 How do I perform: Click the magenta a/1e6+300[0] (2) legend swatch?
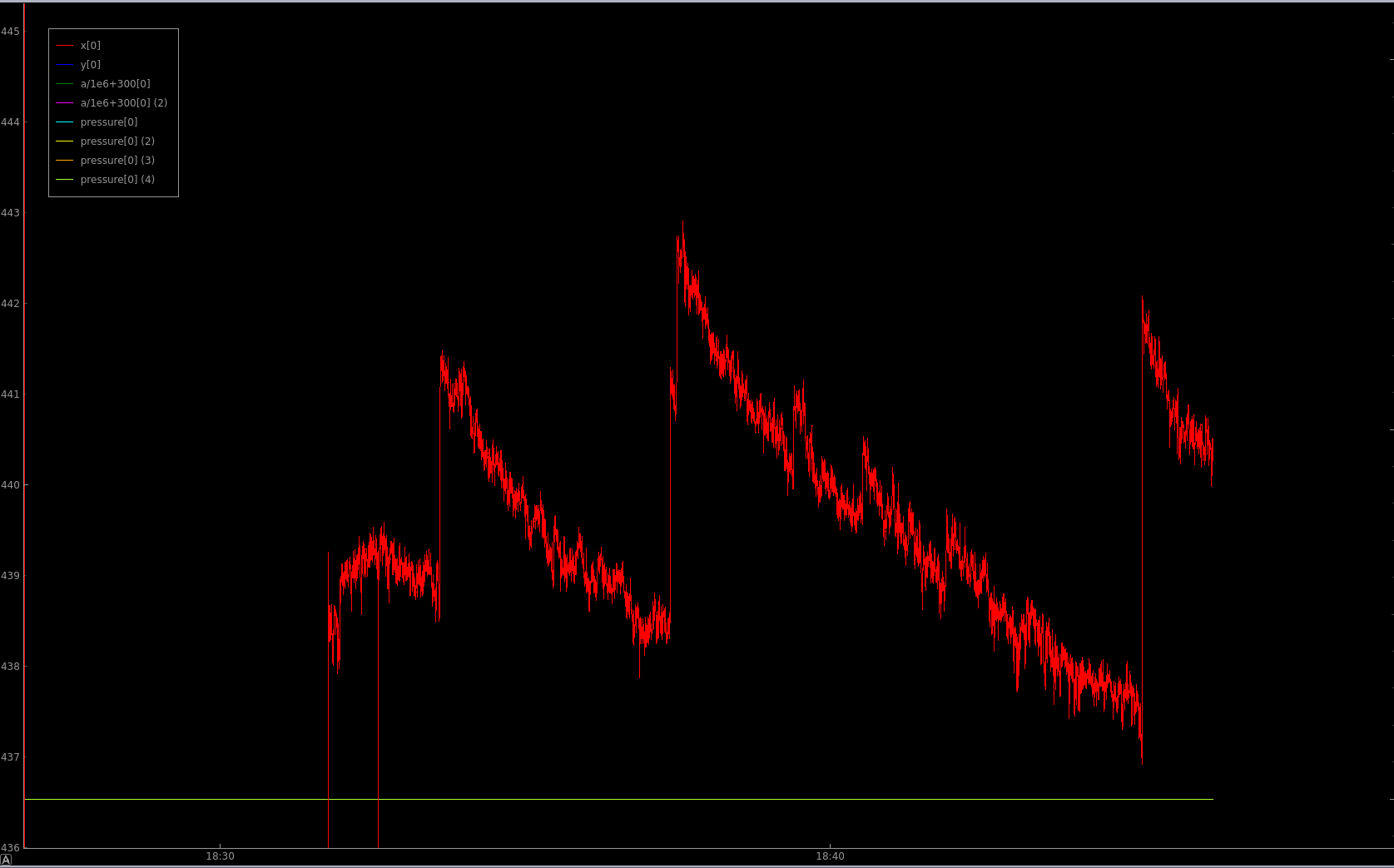pos(64,103)
